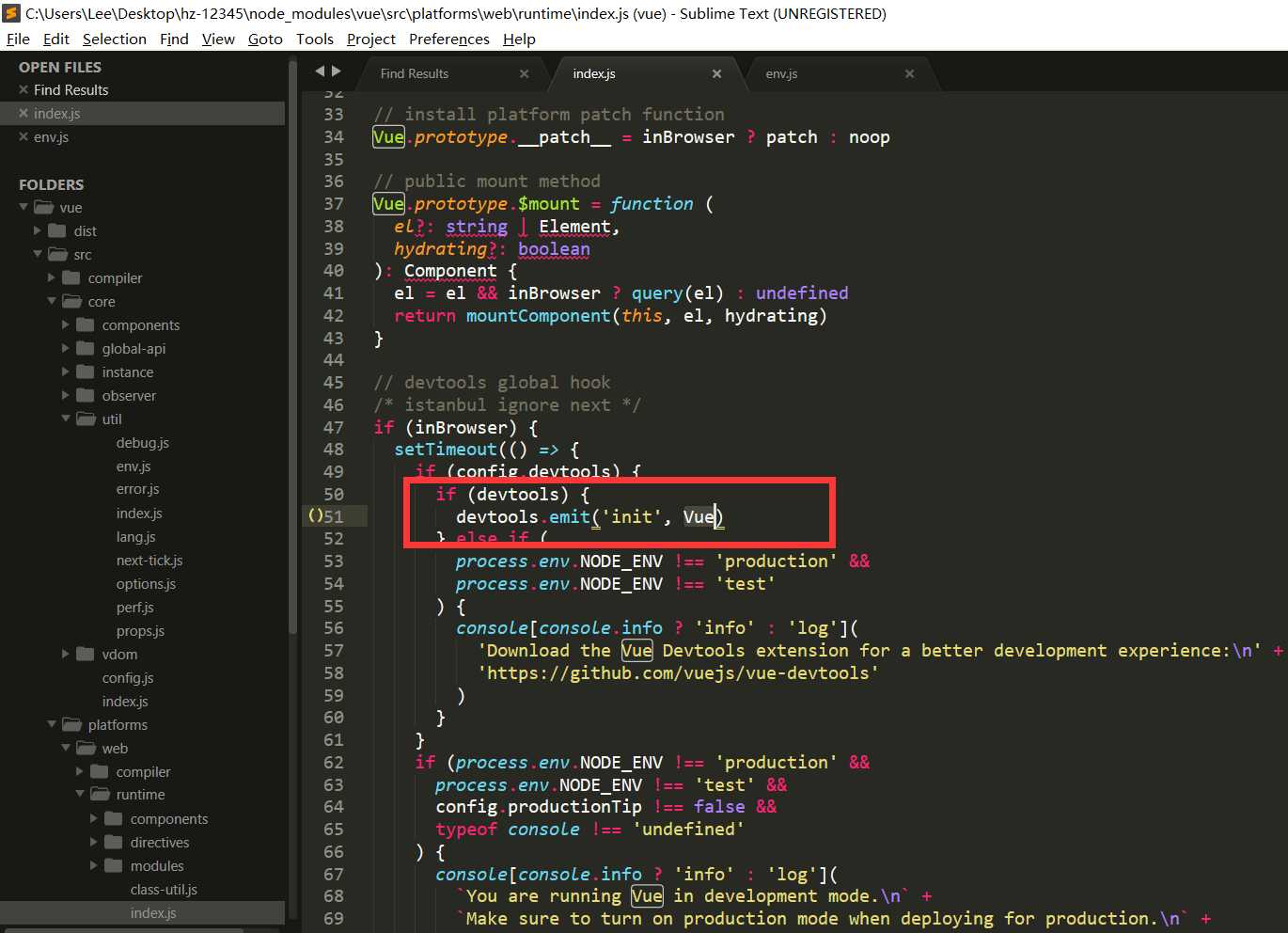1288x933 pixels.
Task: Click the github vue-devtools URL string
Action: click(678, 673)
